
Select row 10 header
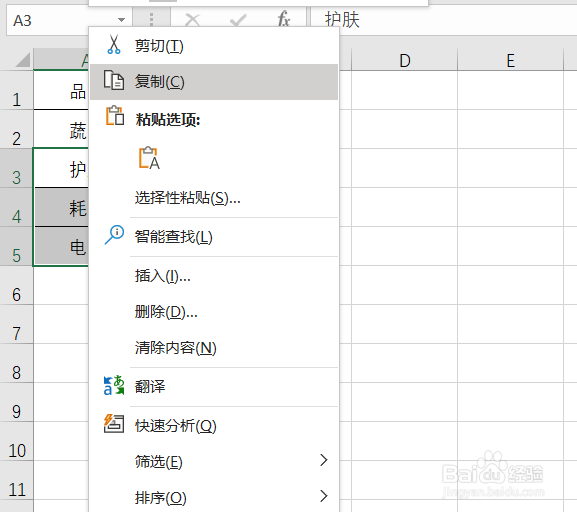click(x=17, y=442)
